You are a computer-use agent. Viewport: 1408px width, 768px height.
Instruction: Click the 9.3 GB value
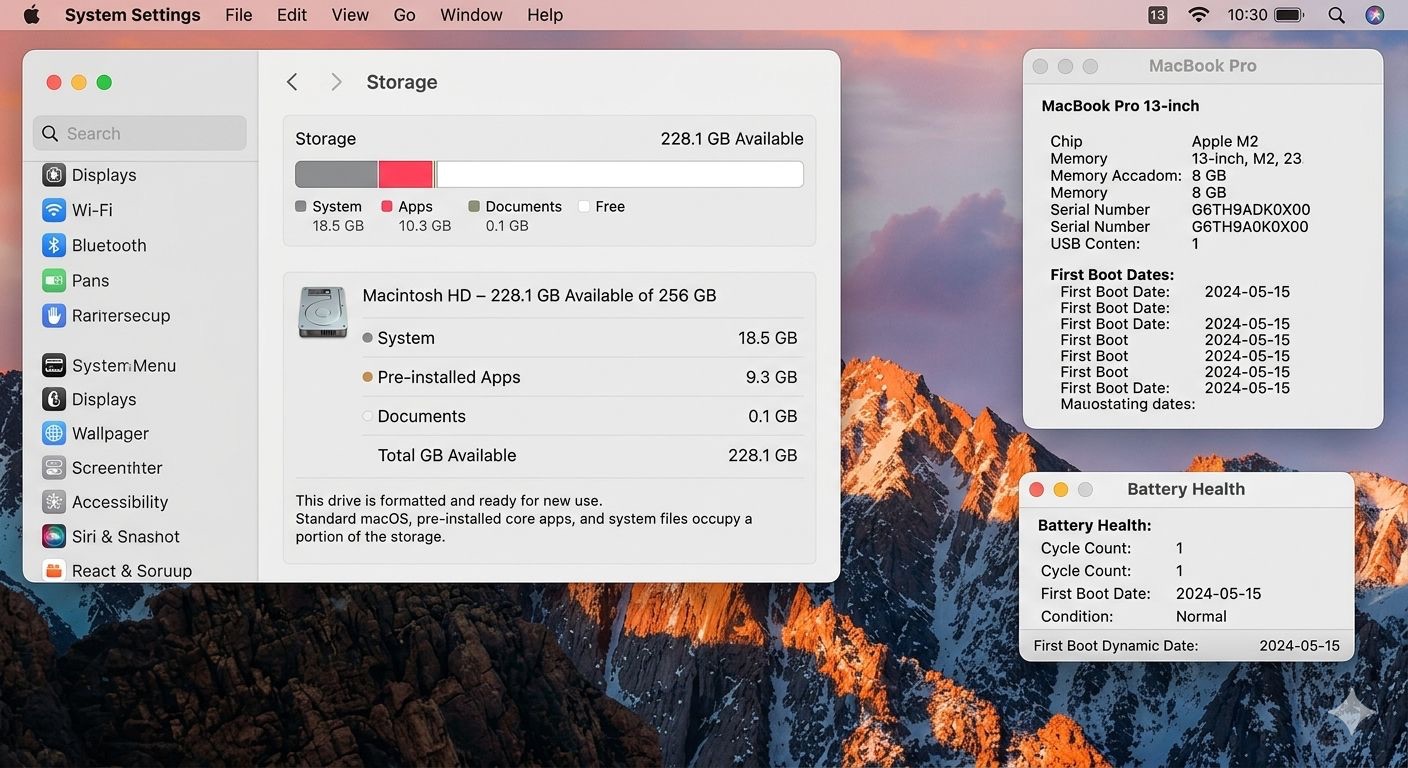click(772, 377)
